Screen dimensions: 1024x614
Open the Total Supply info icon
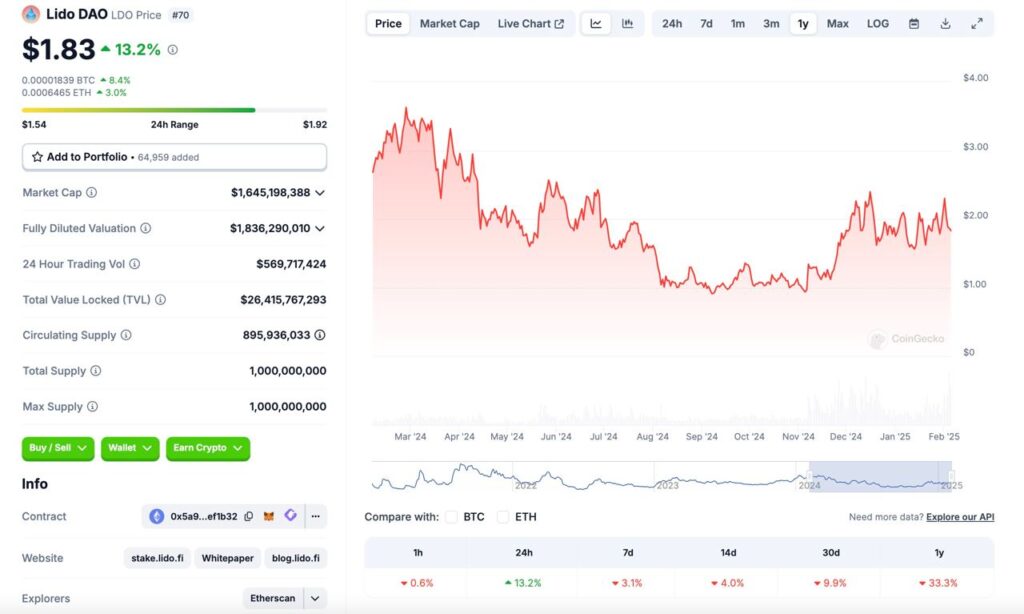pos(95,371)
